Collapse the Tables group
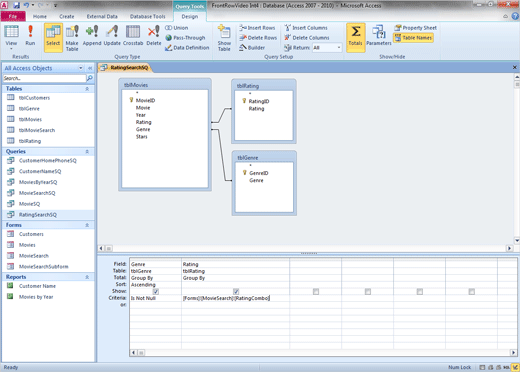The height and width of the screenshot is (372, 520). click(x=87, y=89)
